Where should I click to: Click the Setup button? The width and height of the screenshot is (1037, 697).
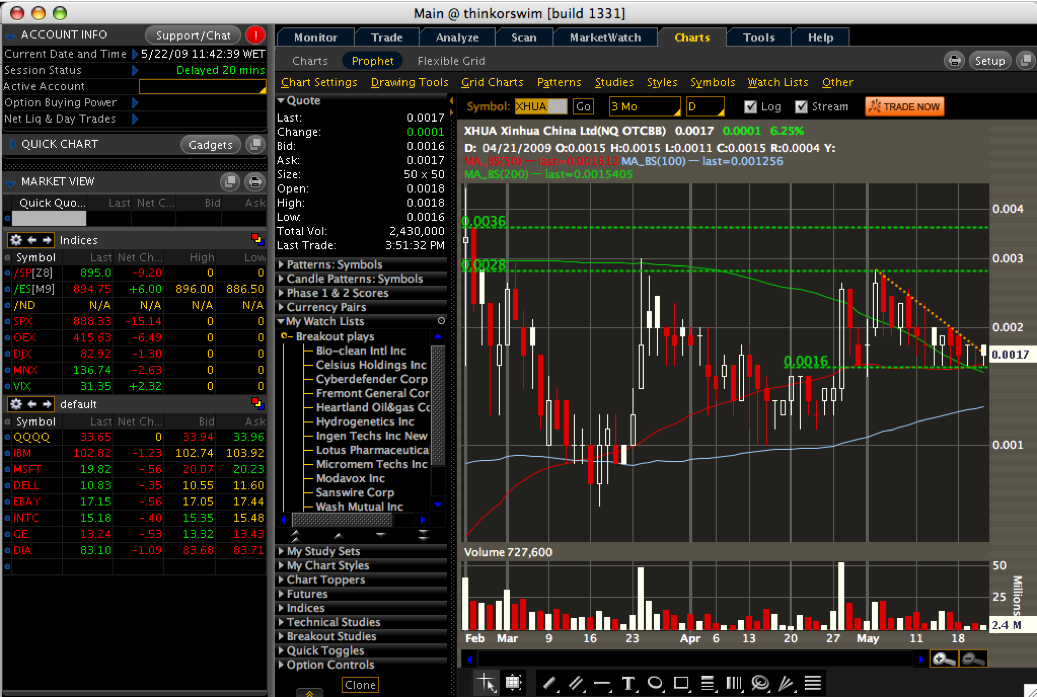pyautogui.click(x=989, y=61)
